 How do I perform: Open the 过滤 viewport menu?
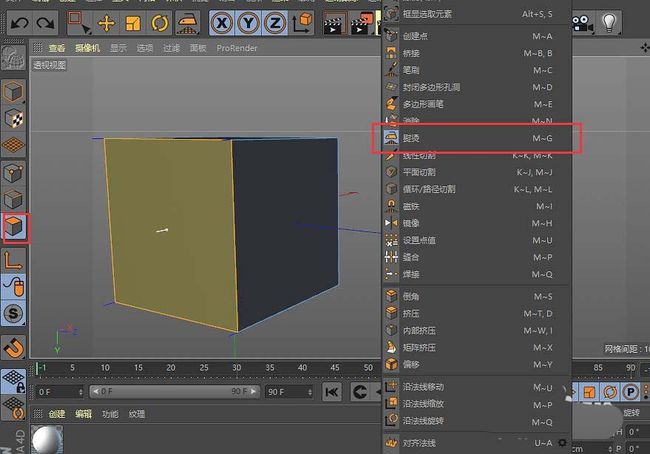(171, 48)
